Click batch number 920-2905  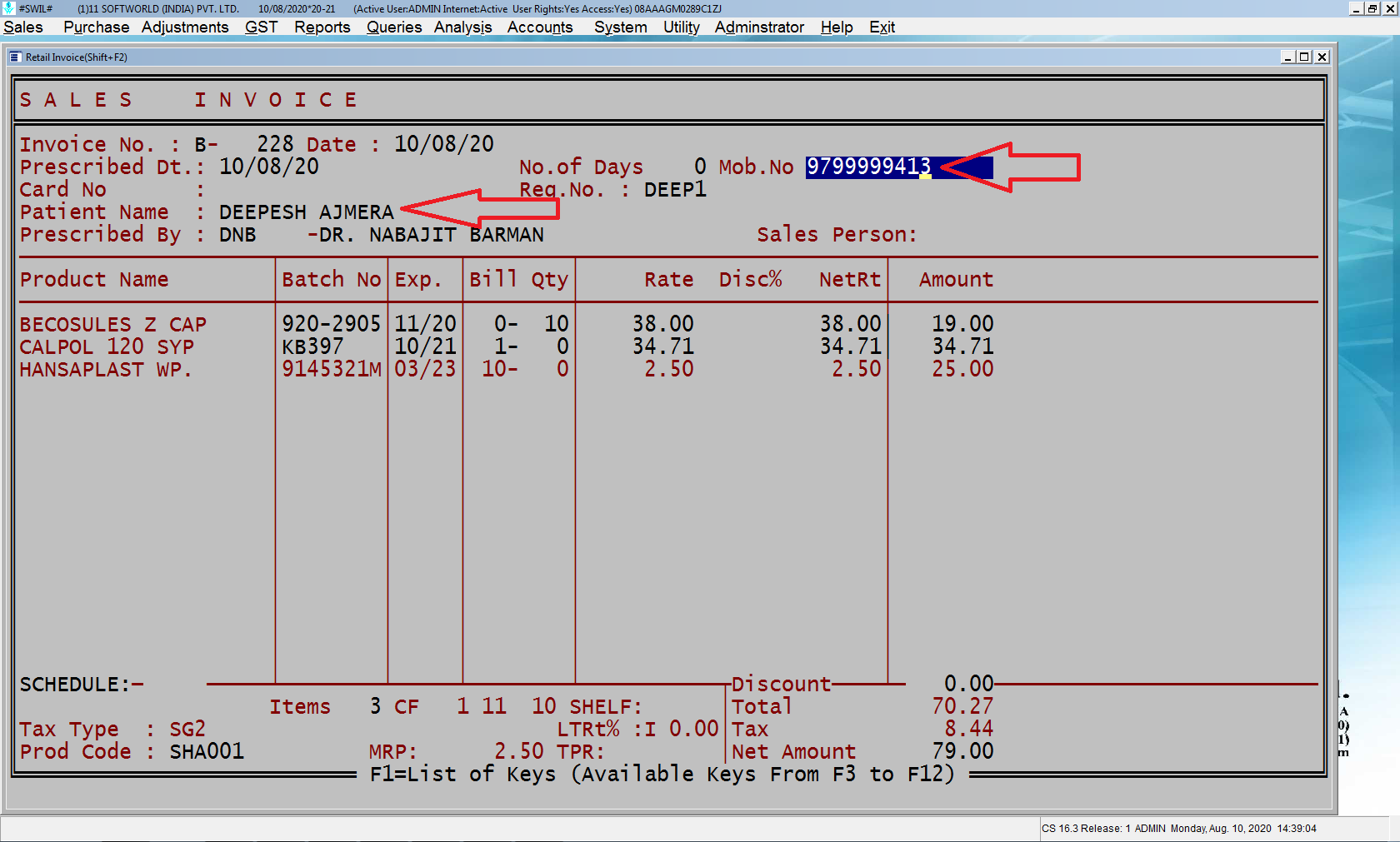pyautogui.click(x=331, y=324)
